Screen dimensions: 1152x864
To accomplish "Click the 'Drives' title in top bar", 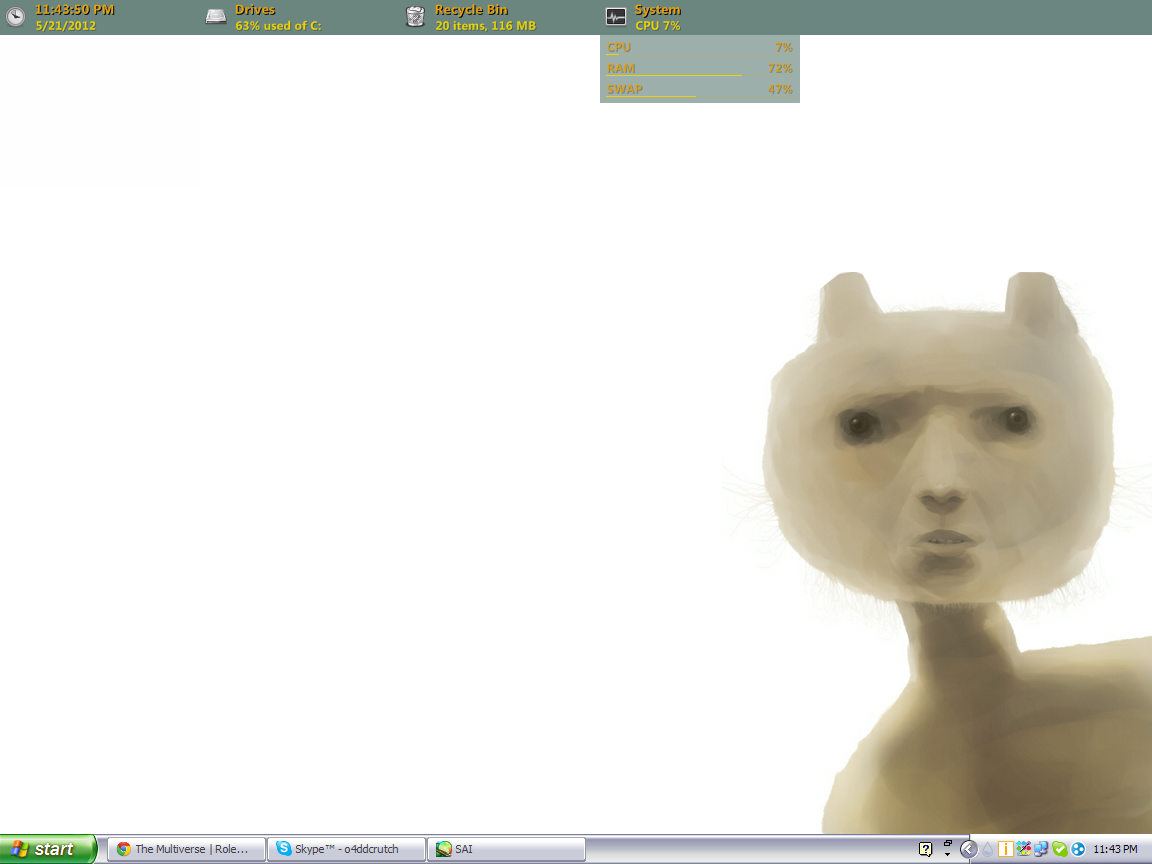I will (255, 10).
